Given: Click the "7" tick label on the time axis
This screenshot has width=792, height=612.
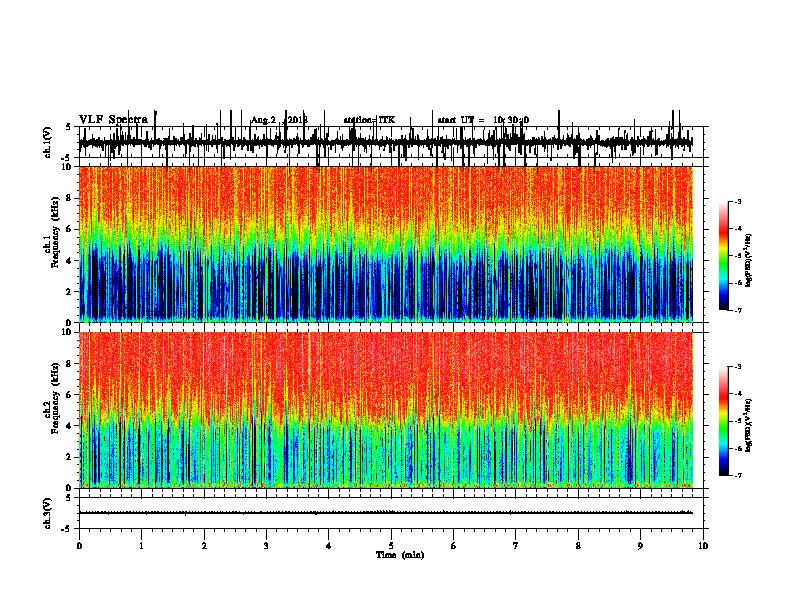Looking at the screenshot, I should coord(516,546).
